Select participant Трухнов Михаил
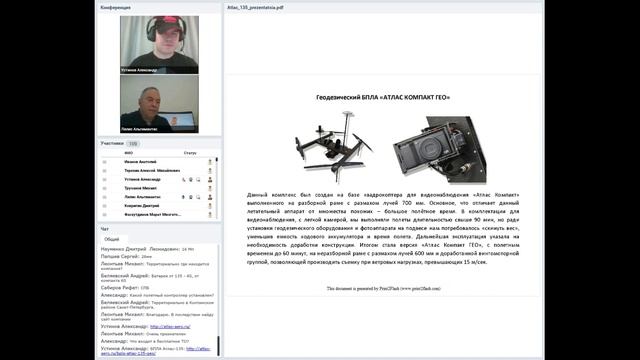The image size is (640, 360). (140, 188)
